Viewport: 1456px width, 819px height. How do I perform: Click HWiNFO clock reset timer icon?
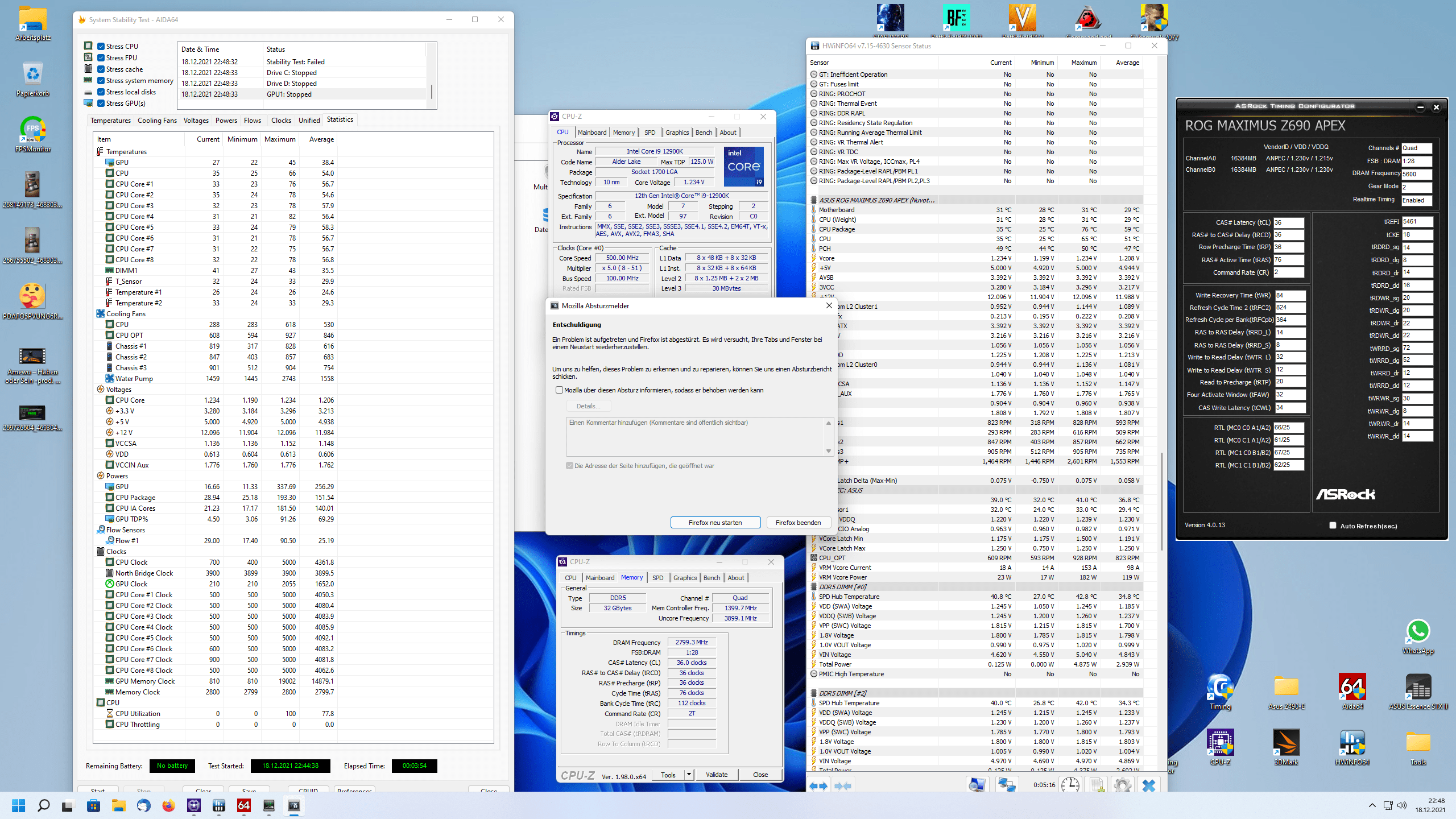(x=1070, y=785)
